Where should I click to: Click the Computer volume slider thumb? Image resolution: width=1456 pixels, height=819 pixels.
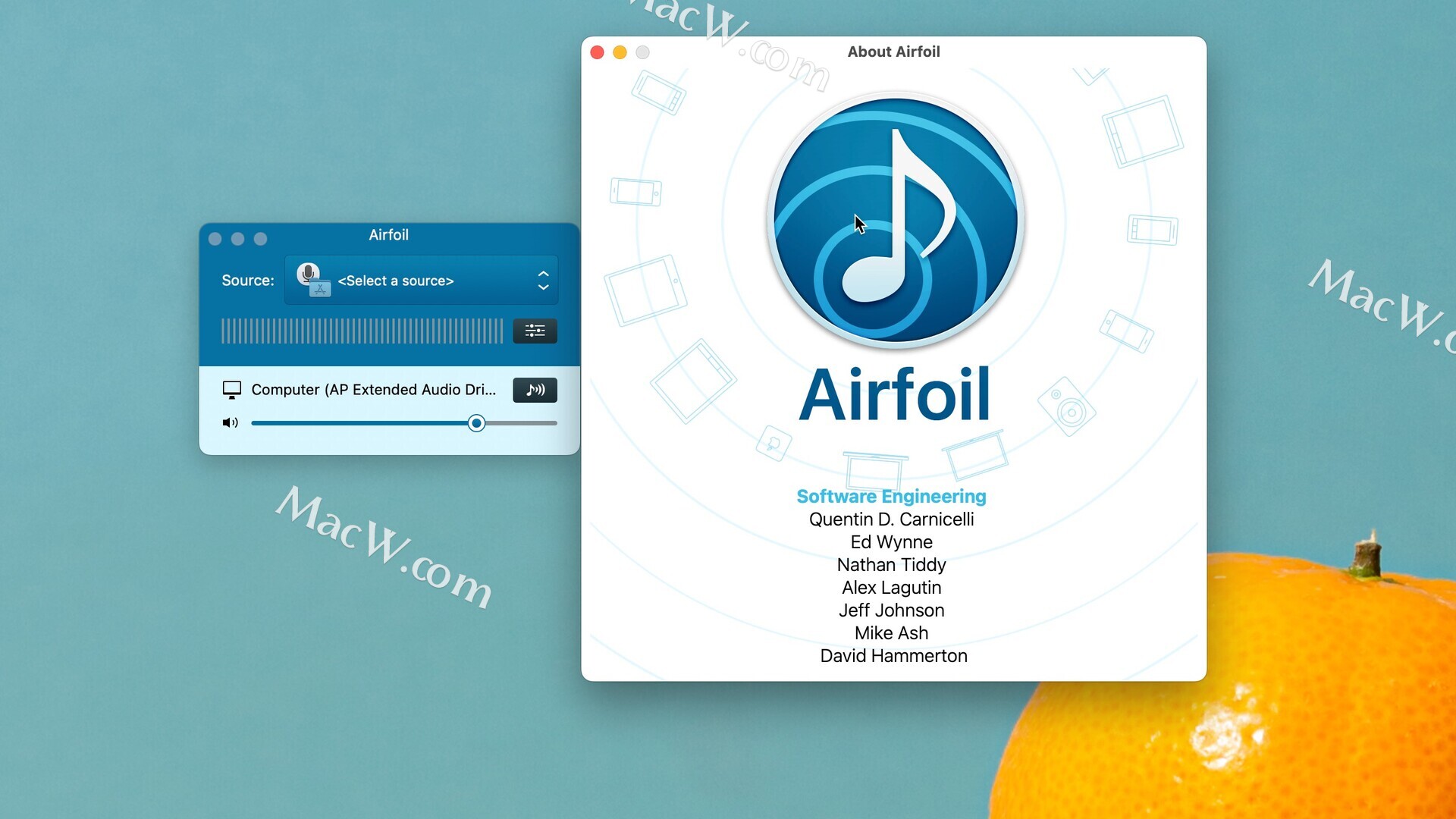(x=476, y=423)
